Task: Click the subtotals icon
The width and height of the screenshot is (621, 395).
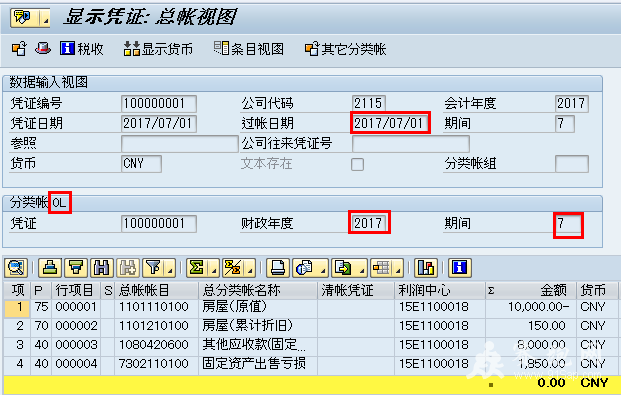Action: (233, 268)
